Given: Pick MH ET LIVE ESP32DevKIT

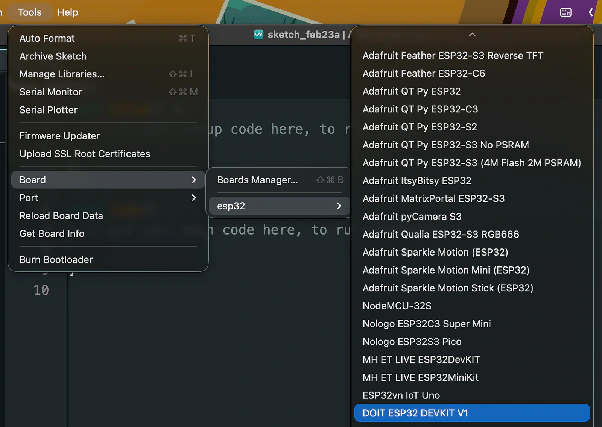Looking at the screenshot, I should pos(472,360).
